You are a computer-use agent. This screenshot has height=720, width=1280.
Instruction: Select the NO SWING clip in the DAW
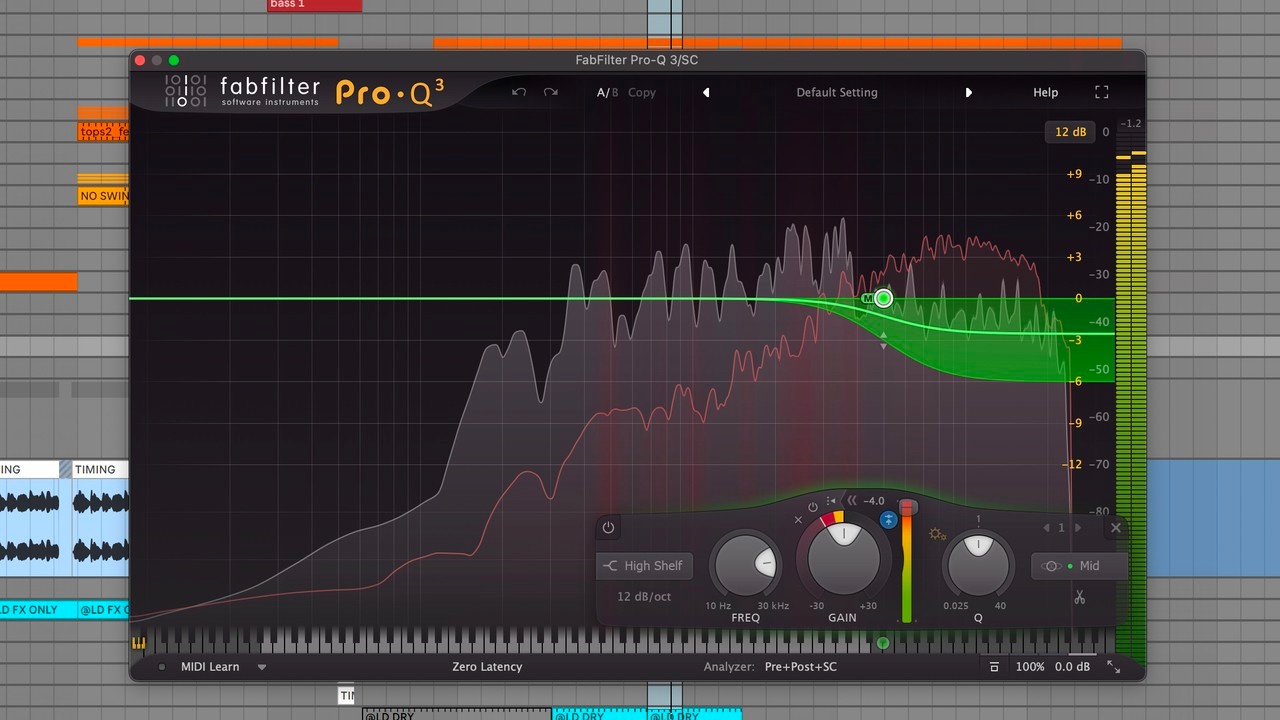pos(103,196)
